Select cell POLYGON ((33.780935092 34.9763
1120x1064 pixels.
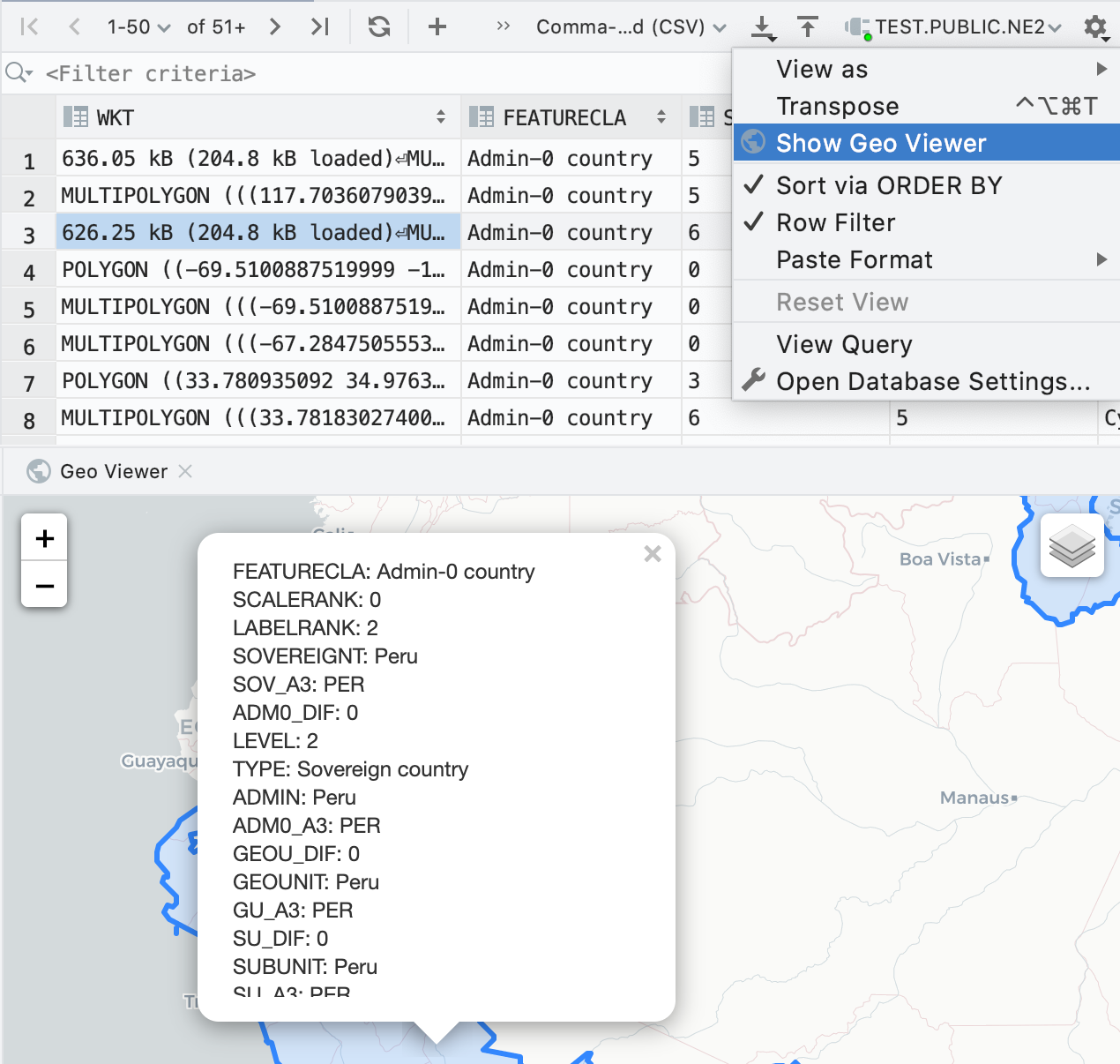258,380
